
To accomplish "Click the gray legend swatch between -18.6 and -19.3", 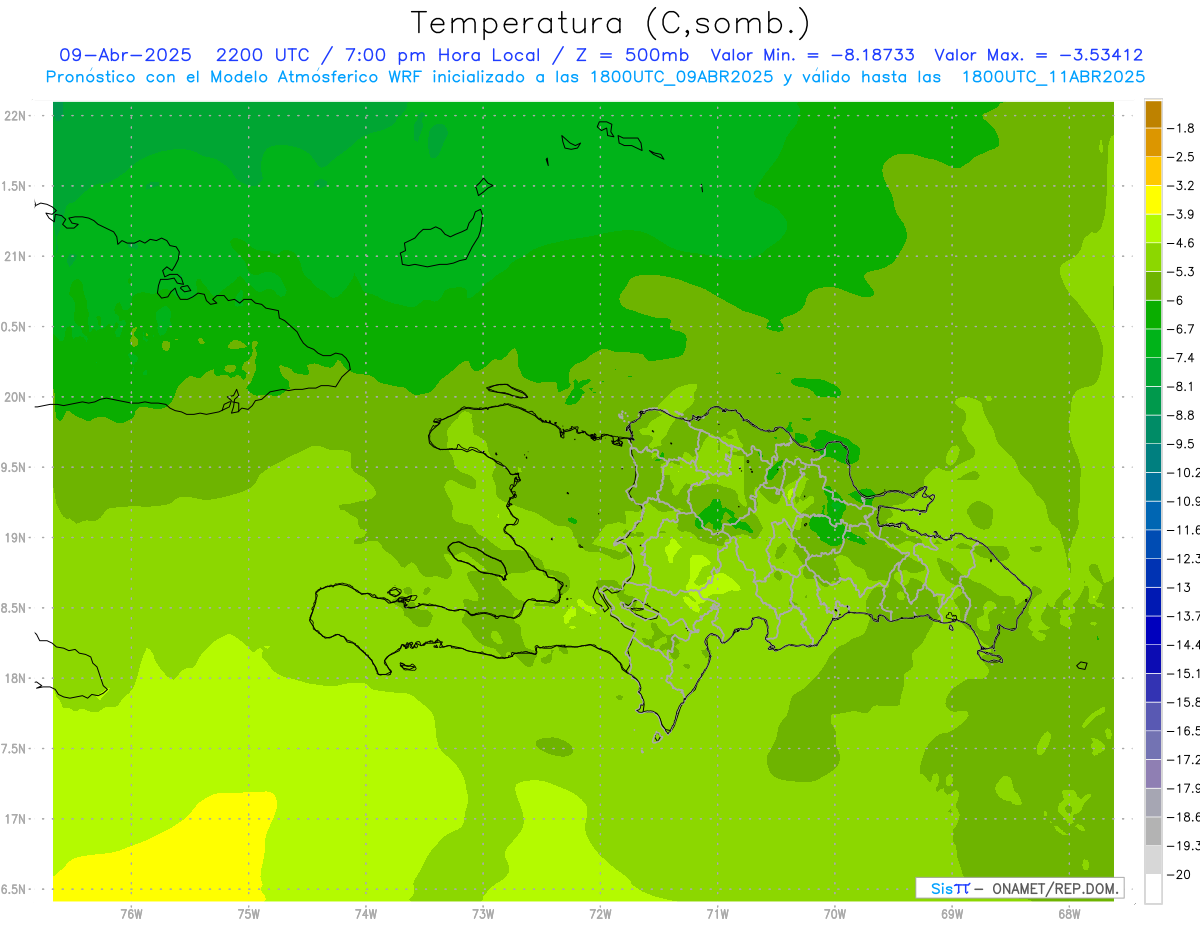I will (x=1153, y=831).
